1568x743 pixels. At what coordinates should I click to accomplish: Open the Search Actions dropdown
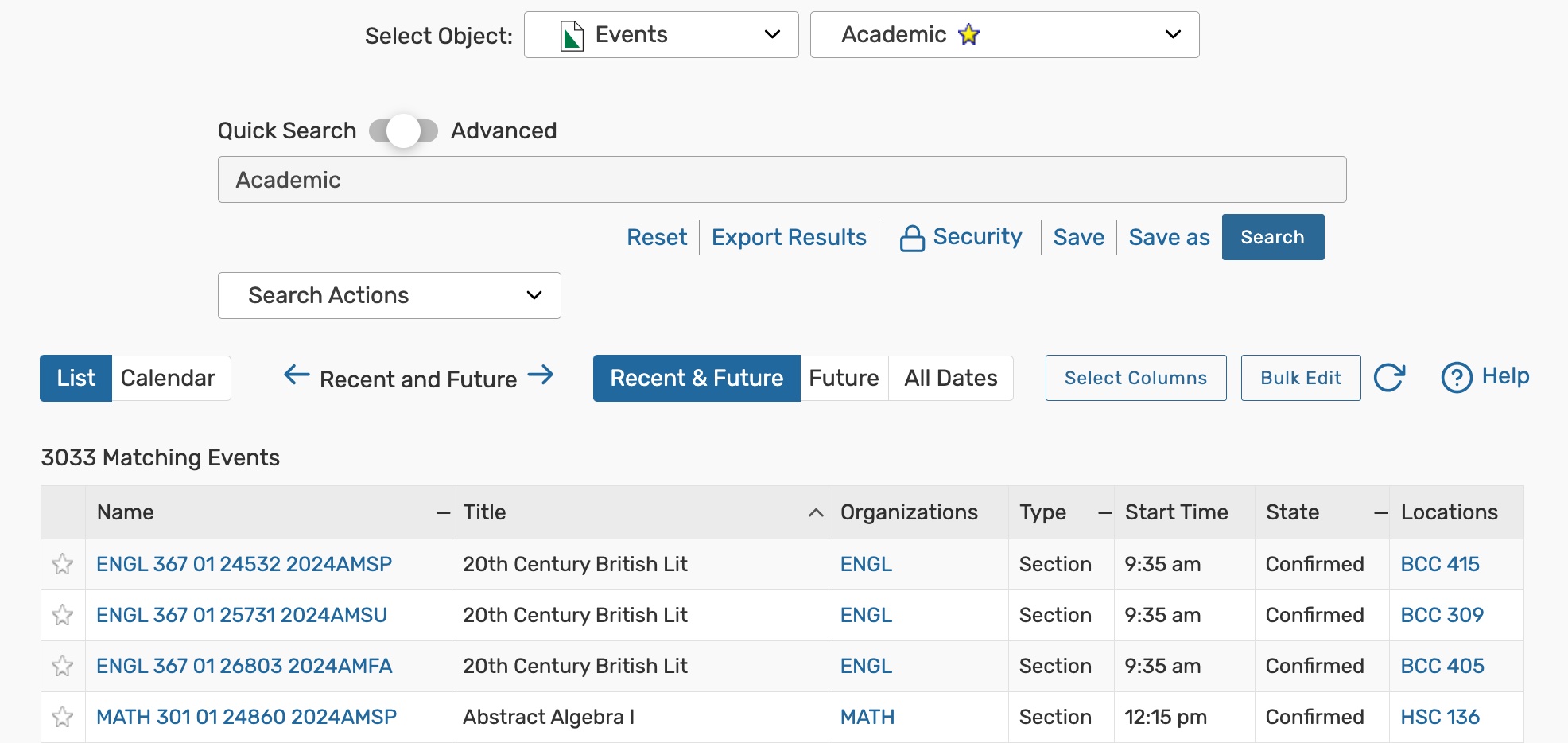click(x=389, y=296)
